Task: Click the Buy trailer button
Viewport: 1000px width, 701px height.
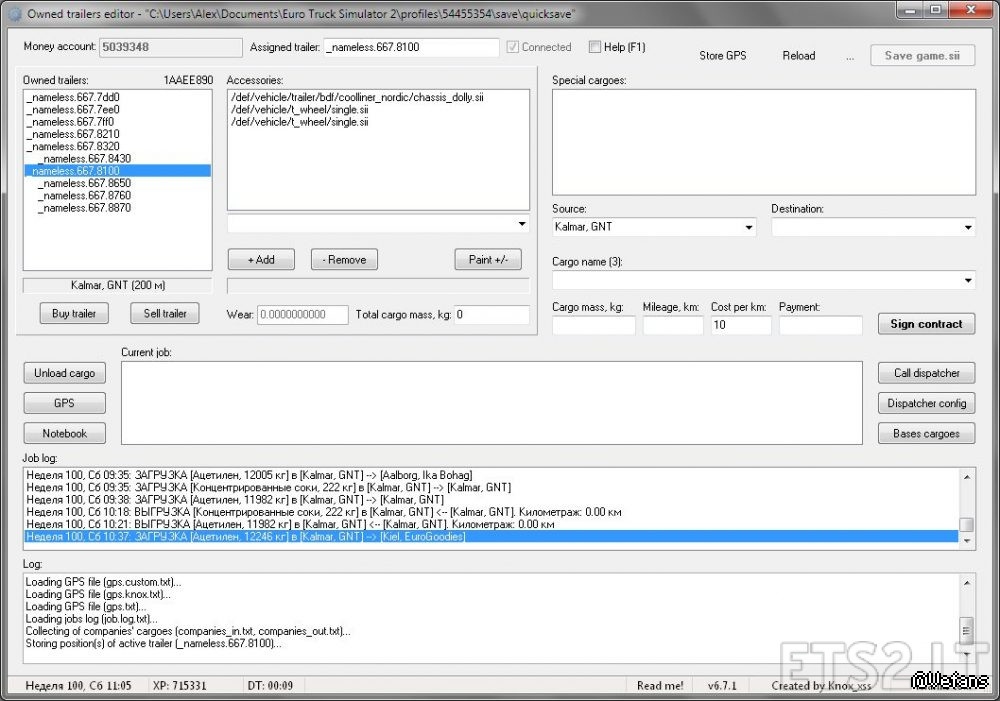Action: tap(74, 313)
